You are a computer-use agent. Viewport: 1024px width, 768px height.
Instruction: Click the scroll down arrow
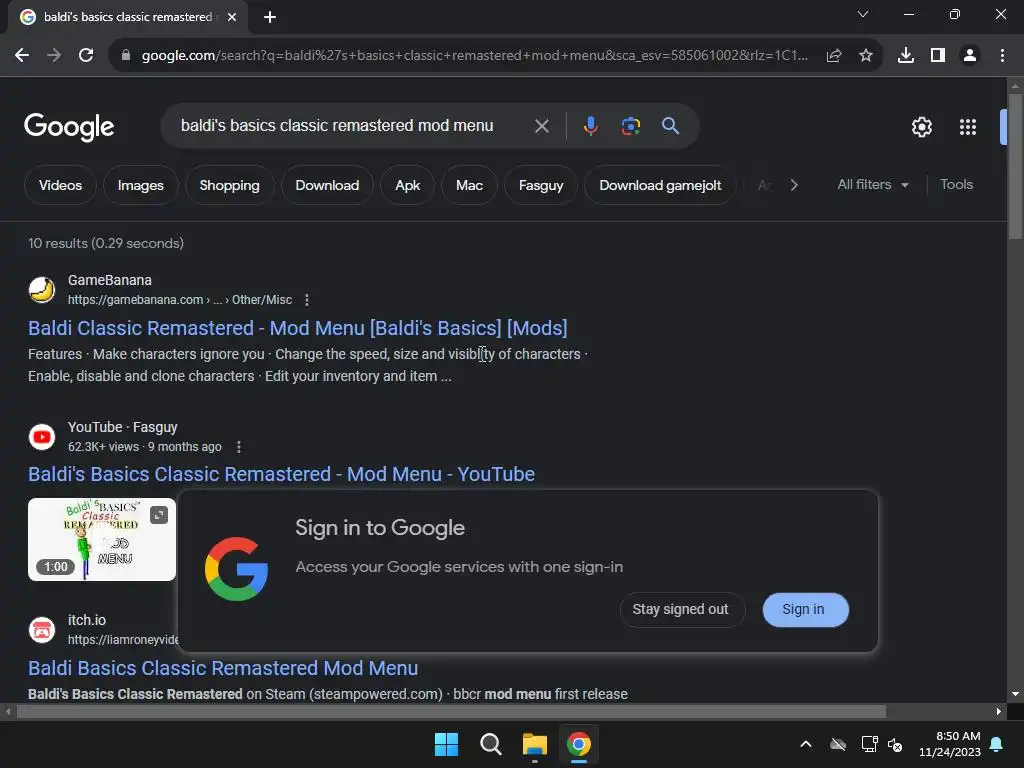(x=1015, y=694)
